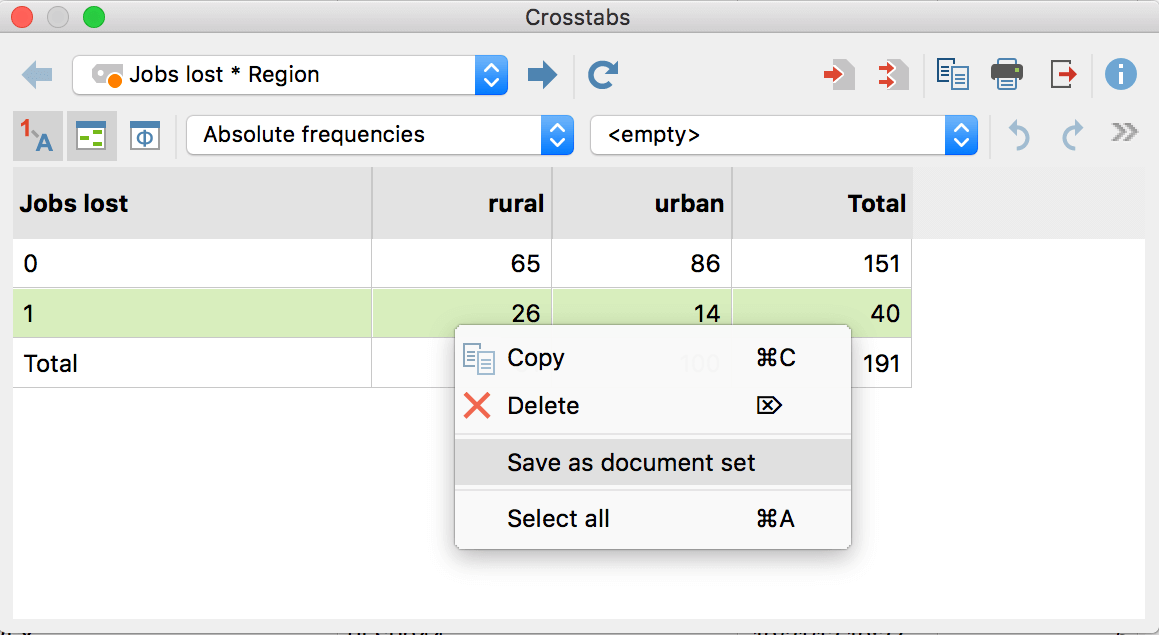
Task: Click cell value 65
Action: pos(526,264)
